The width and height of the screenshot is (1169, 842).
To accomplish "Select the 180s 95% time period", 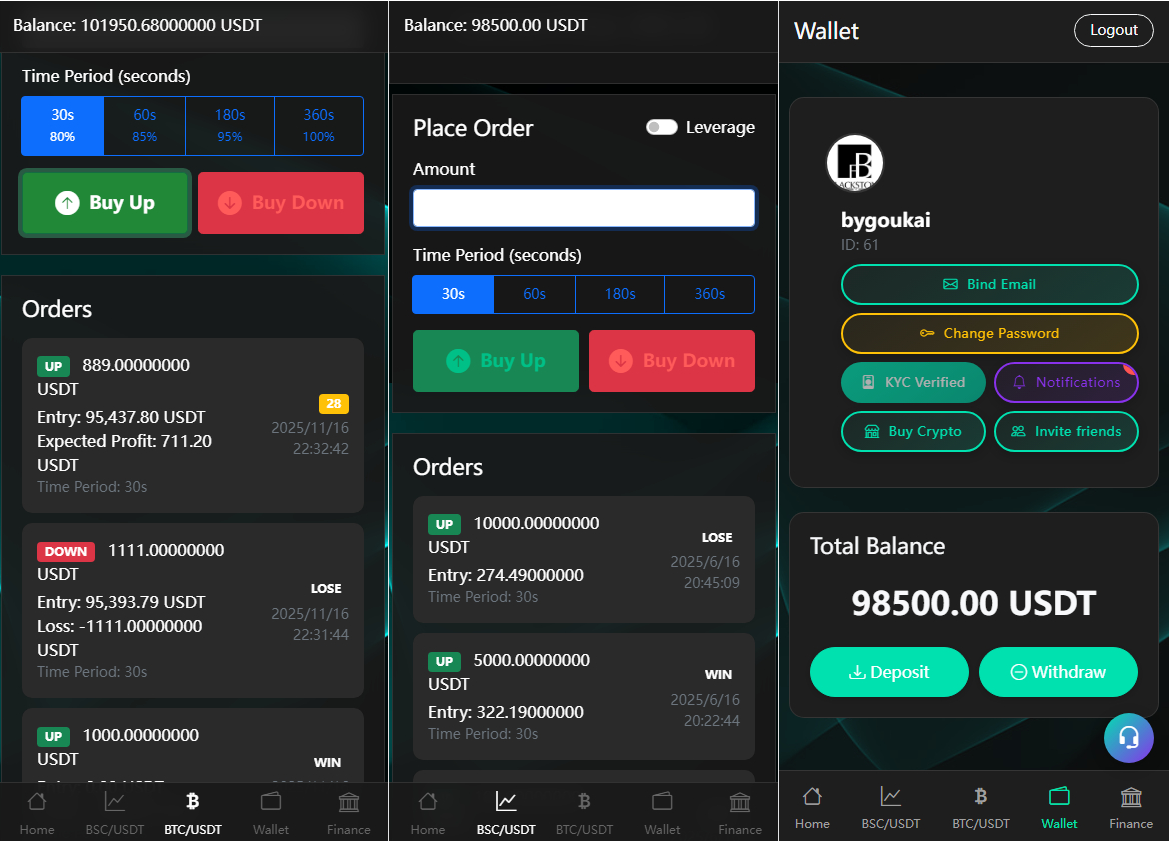I will (230, 125).
